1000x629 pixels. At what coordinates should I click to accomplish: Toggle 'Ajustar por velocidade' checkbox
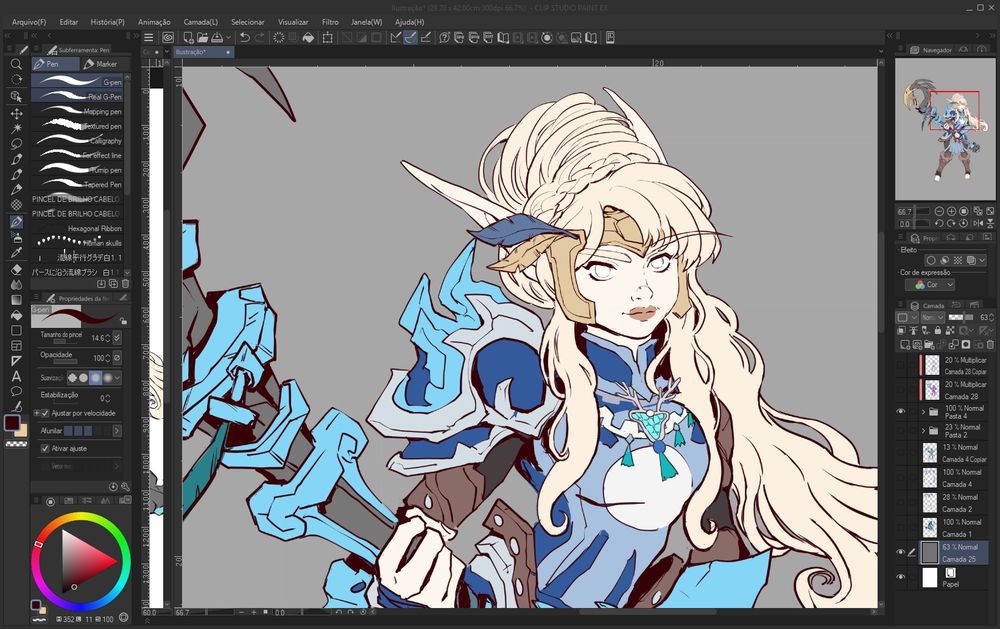pos(45,413)
